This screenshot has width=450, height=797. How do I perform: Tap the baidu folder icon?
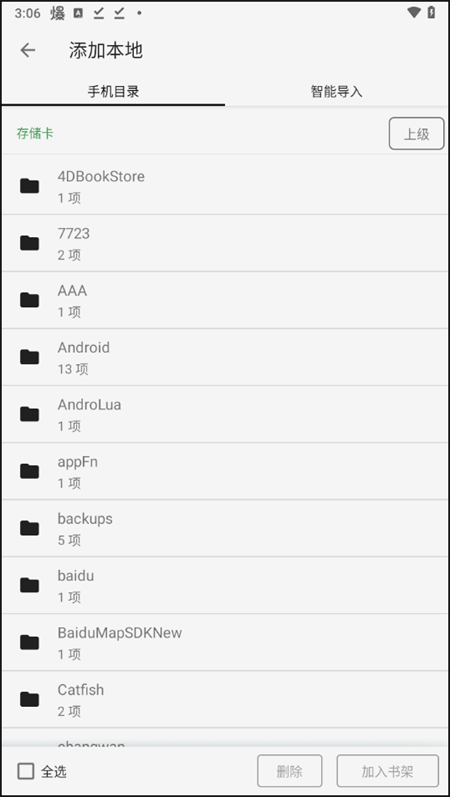tap(29, 585)
